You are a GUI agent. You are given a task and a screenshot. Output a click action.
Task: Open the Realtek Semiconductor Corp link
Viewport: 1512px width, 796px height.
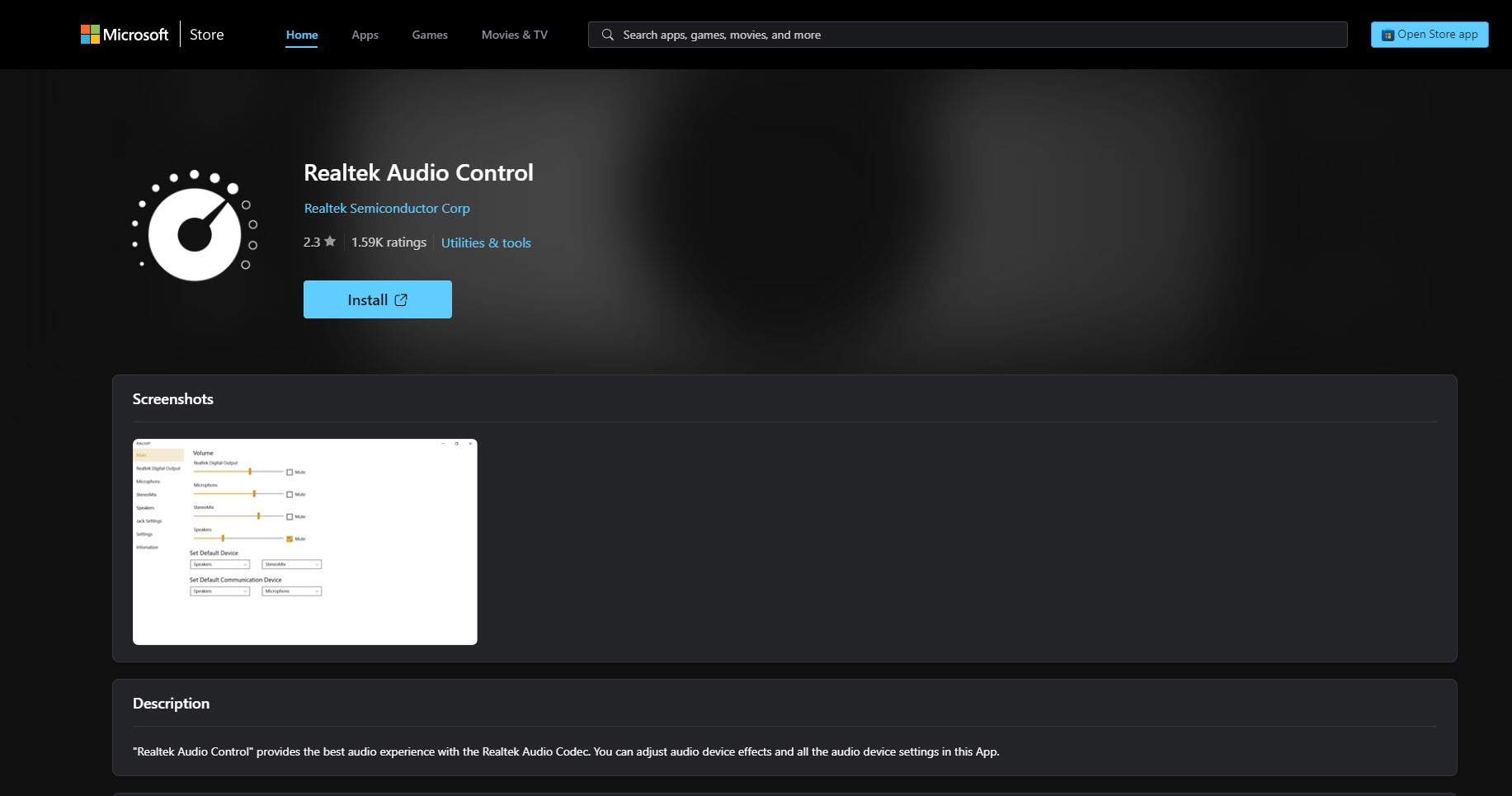[386, 208]
